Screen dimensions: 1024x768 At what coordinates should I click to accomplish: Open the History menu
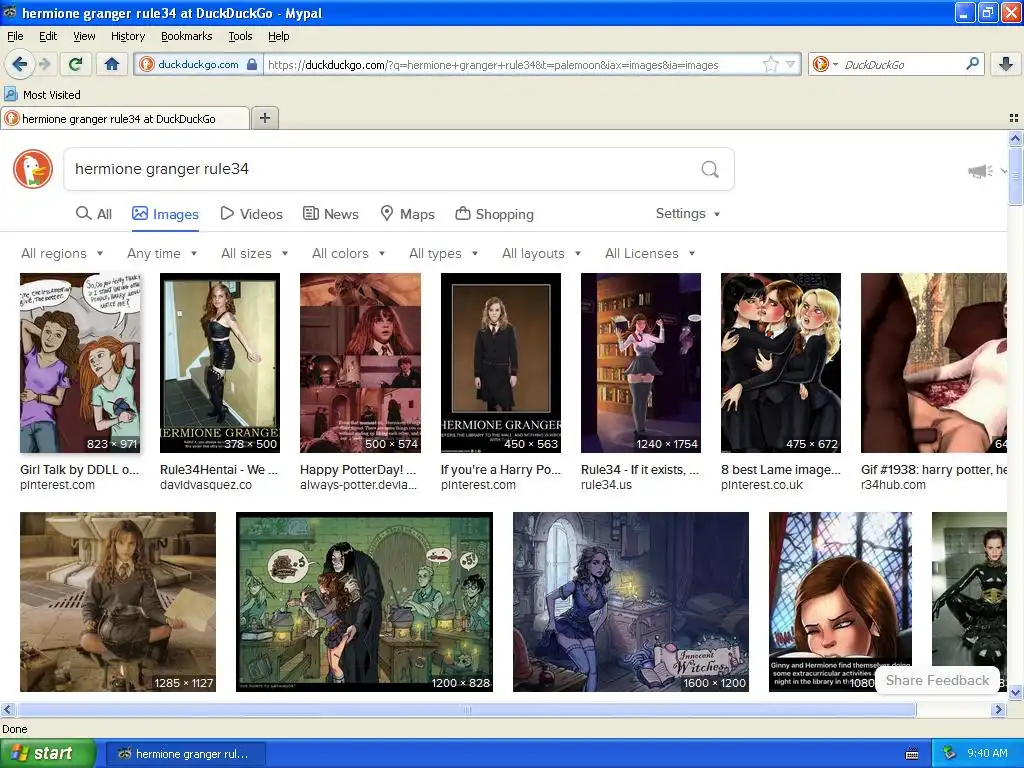pos(127,36)
